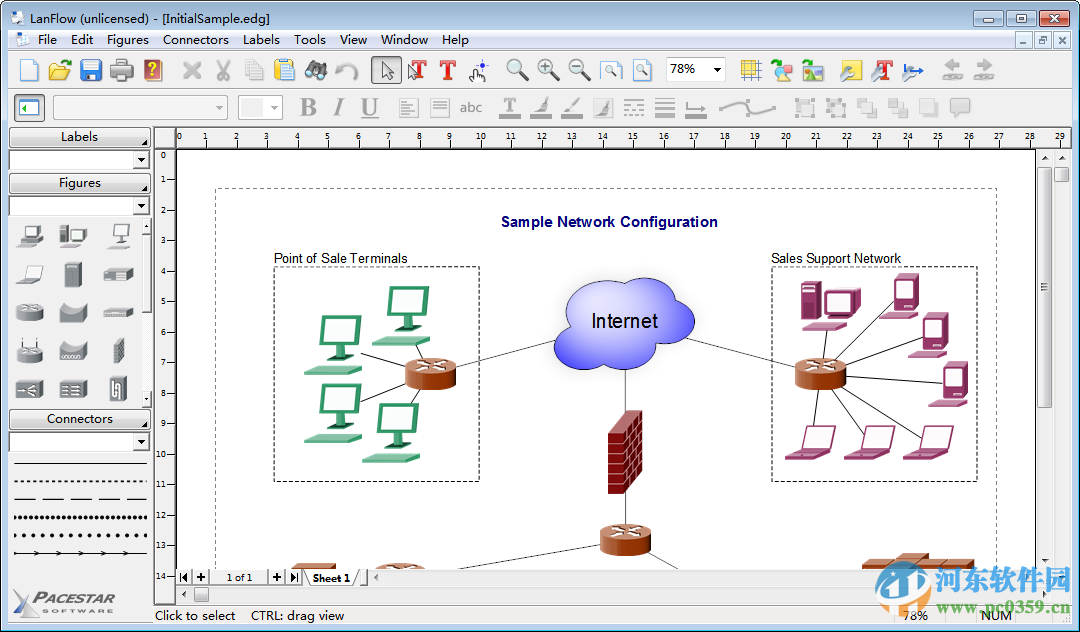The width and height of the screenshot is (1080, 632).
Task: Open the 78% zoom level dropdown
Action: tap(717, 70)
